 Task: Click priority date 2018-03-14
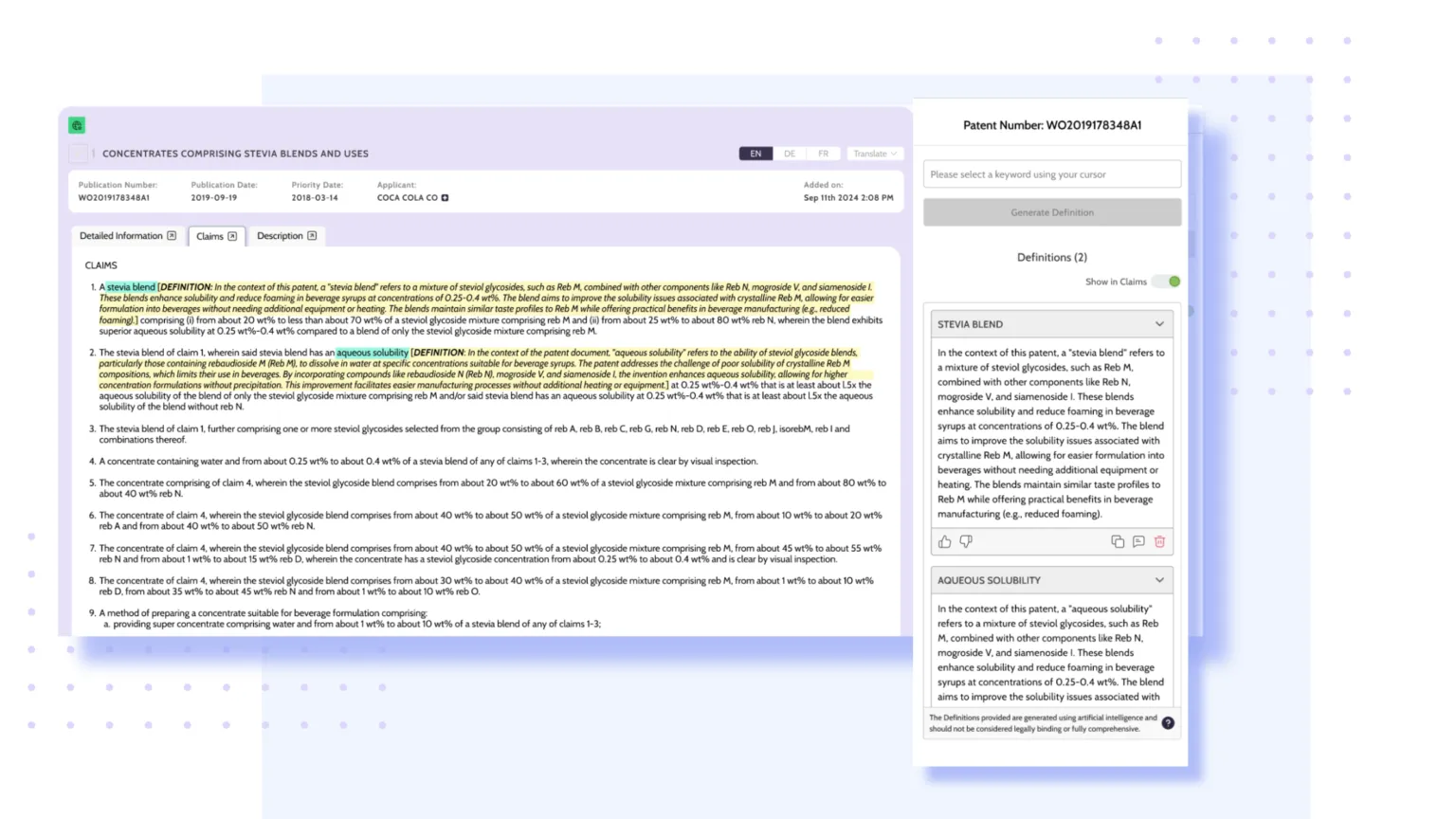(x=315, y=198)
